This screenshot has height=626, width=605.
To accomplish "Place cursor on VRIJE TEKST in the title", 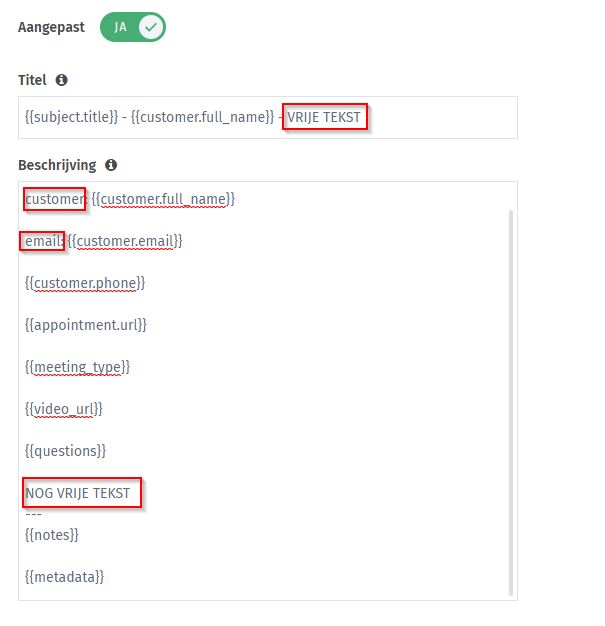I will [x=324, y=117].
